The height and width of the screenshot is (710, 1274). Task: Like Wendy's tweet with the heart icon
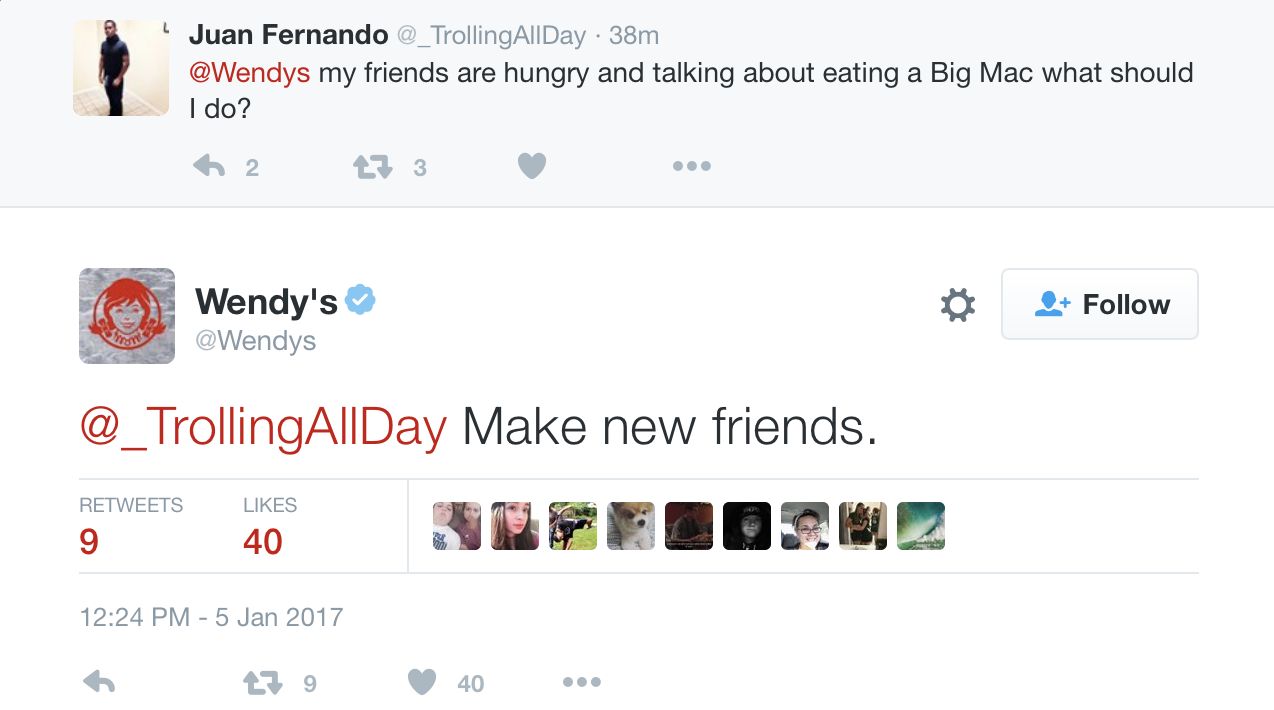(423, 683)
